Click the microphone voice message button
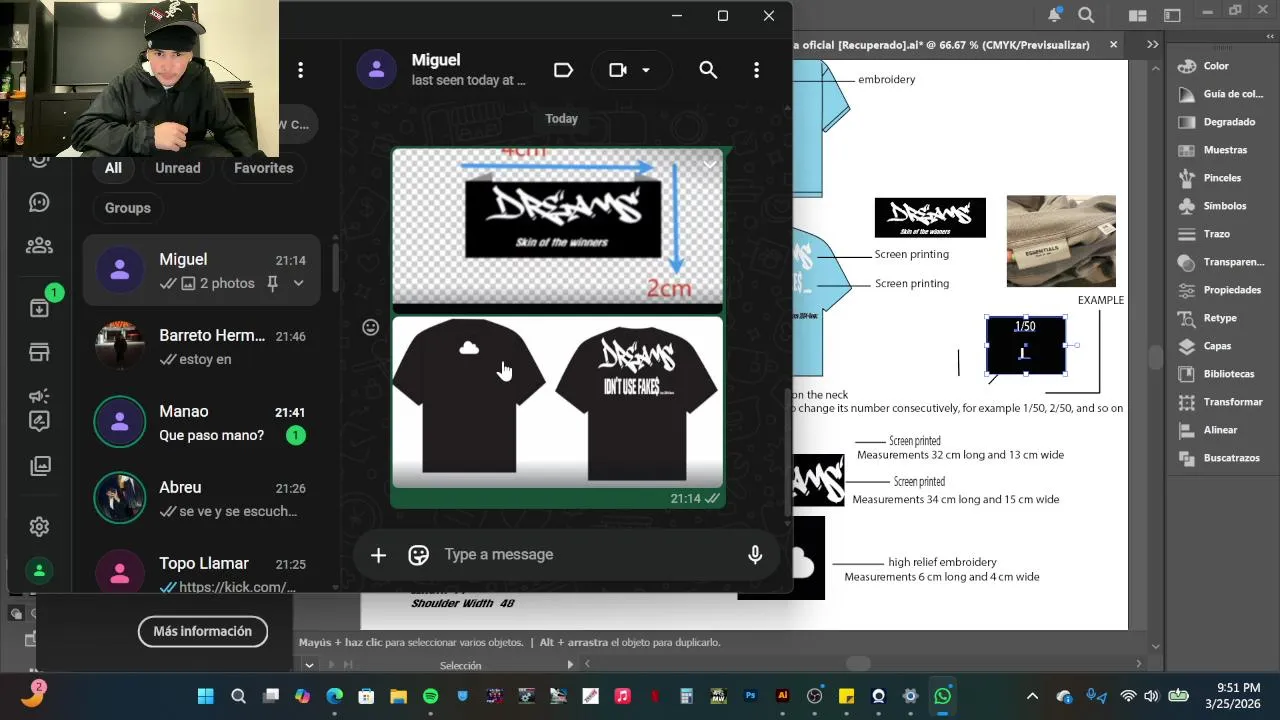This screenshot has height=720, width=1280. (755, 555)
